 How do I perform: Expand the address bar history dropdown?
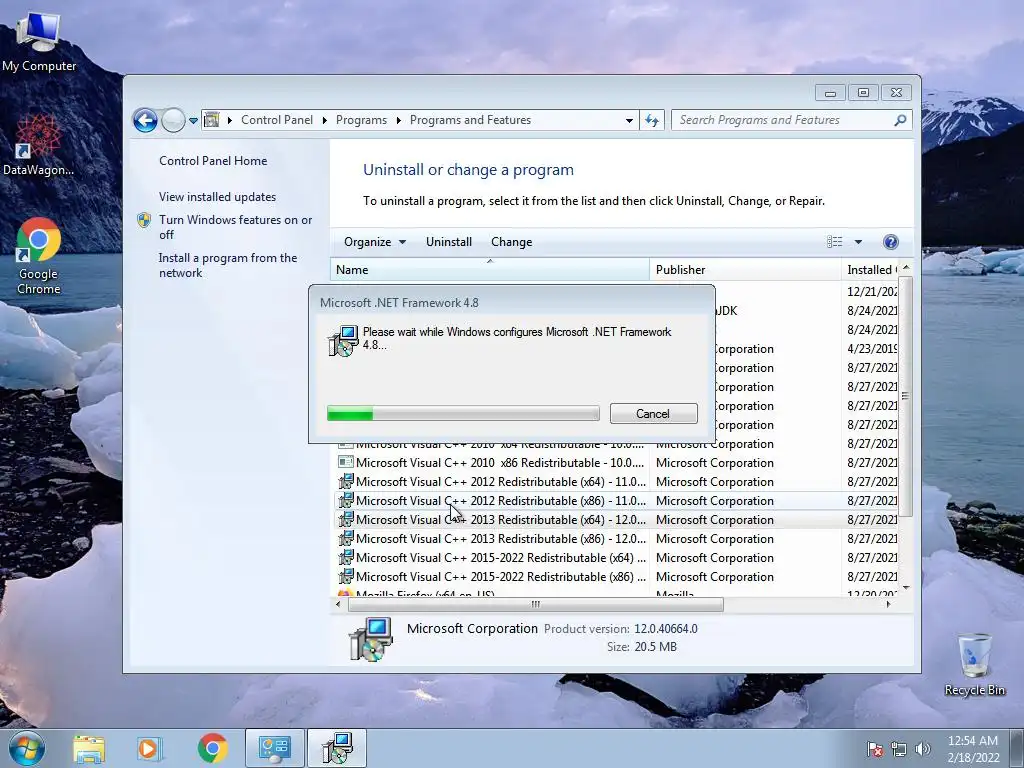coord(629,121)
